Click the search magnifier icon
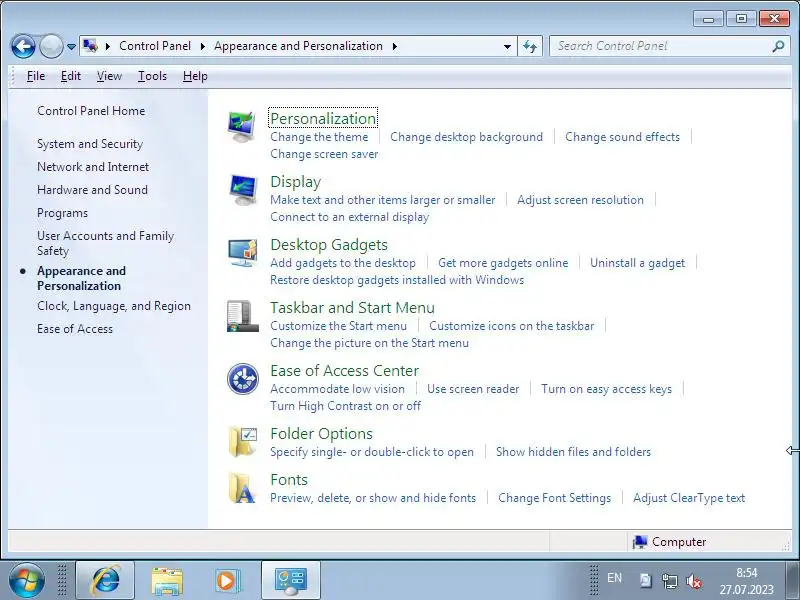 click(778, 46)
